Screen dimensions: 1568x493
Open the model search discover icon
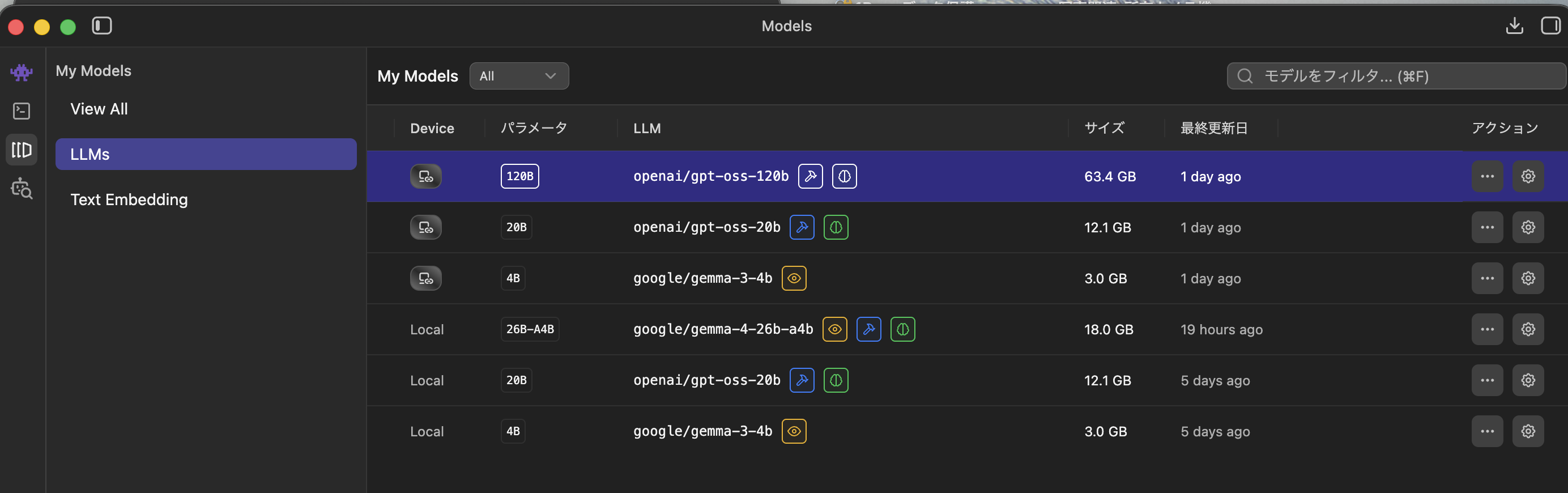(22, 189)
